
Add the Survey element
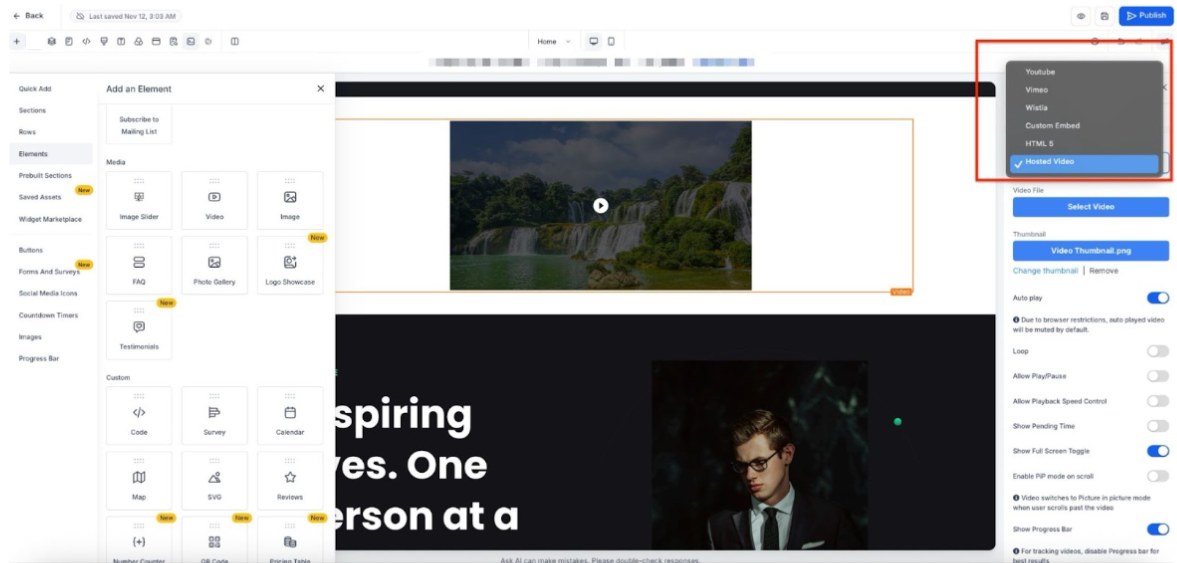click(x=214, y=416)
